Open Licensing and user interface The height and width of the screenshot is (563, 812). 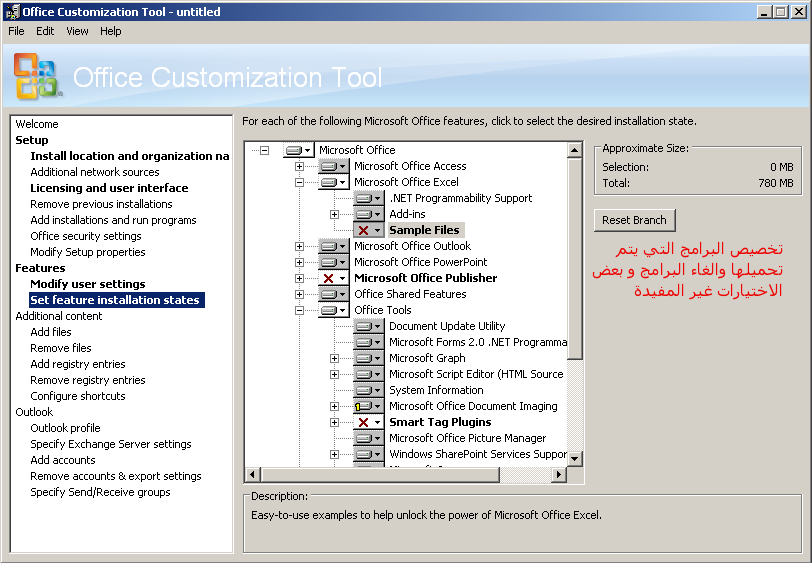point(109,188)
